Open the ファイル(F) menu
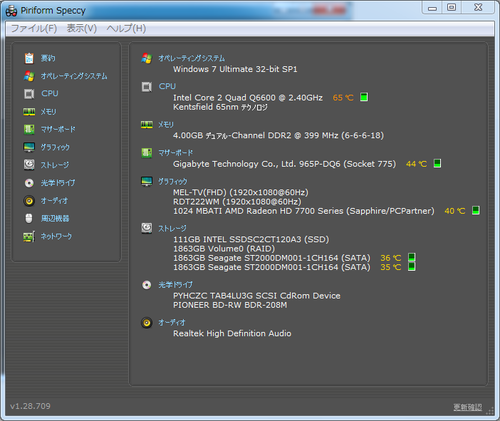500x421 pixels. pos(34,29)
